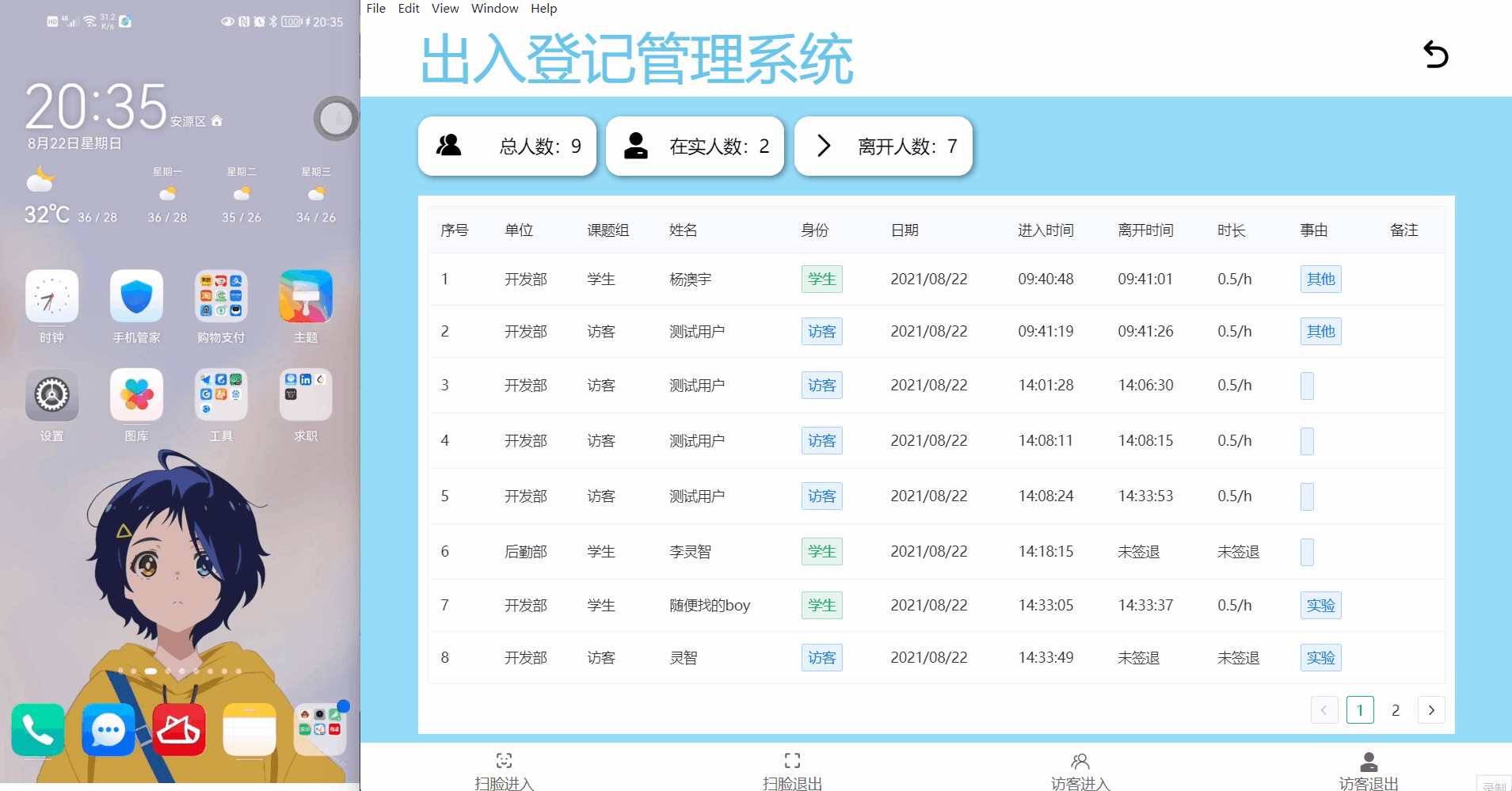Open the 购物支付 folder on phone

[221, 297]
